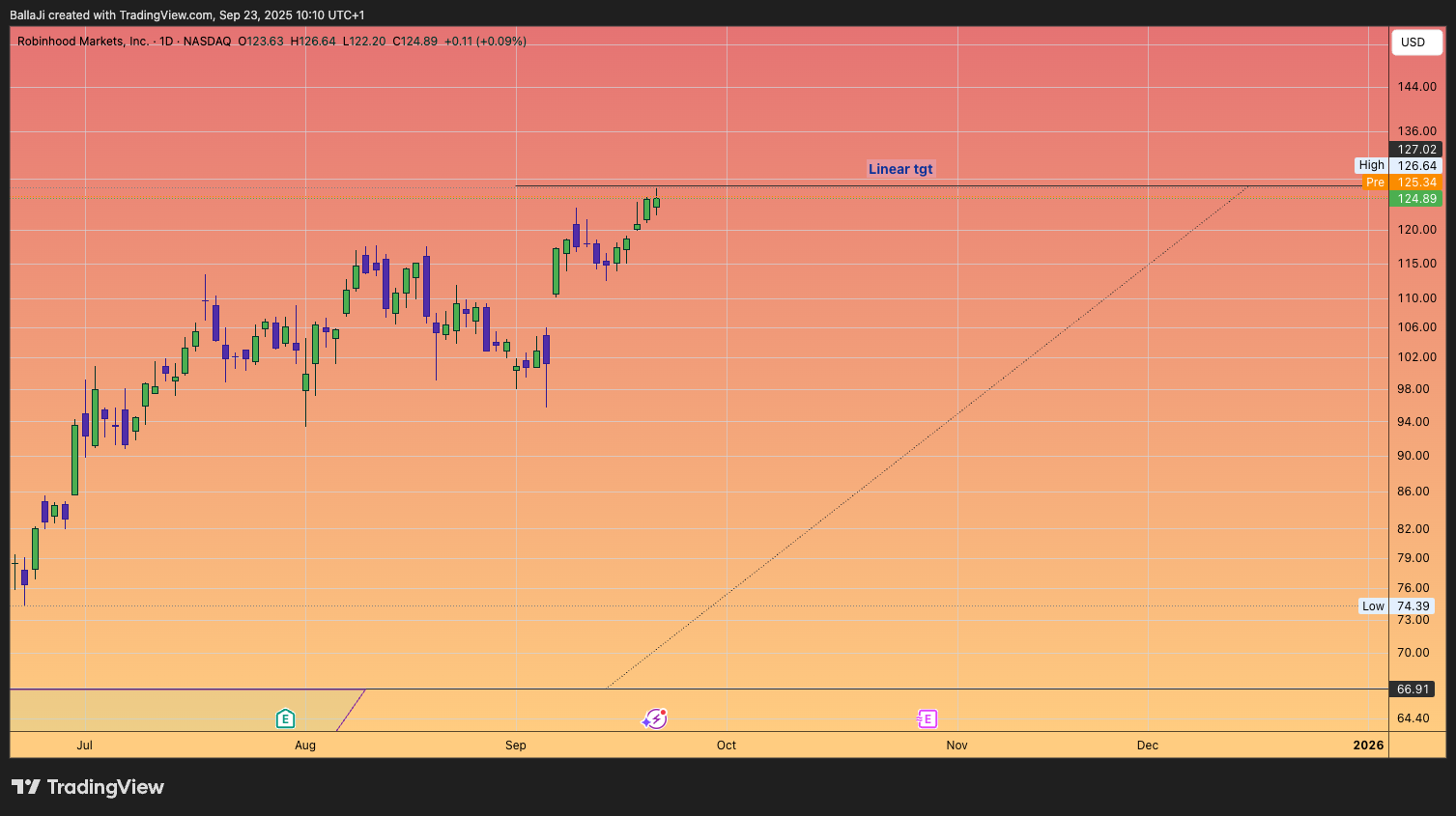The image size is (1456, 816).
Task: Click the 2026 label on time axis
Action: pyautogui.click(x=1368, y=746)
